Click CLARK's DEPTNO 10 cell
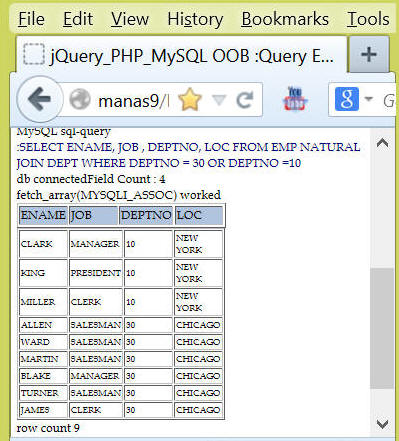This screenshot has width=399, height=441. click(148, 244)
